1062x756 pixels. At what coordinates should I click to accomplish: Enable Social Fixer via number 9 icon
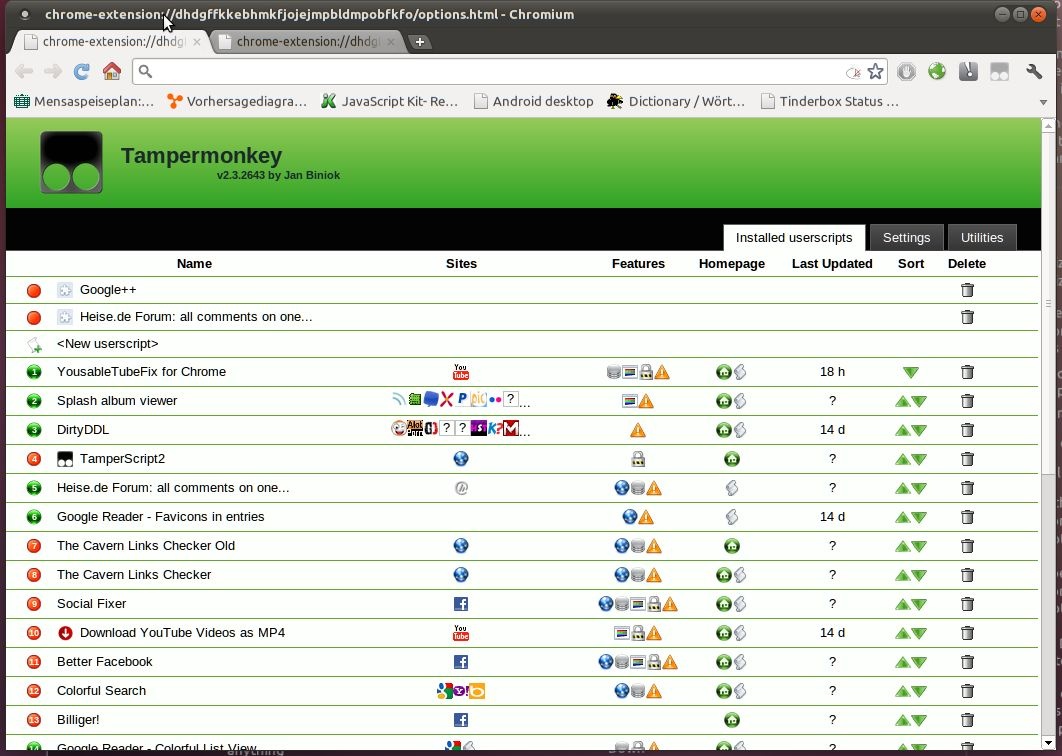tap(34, 604)
